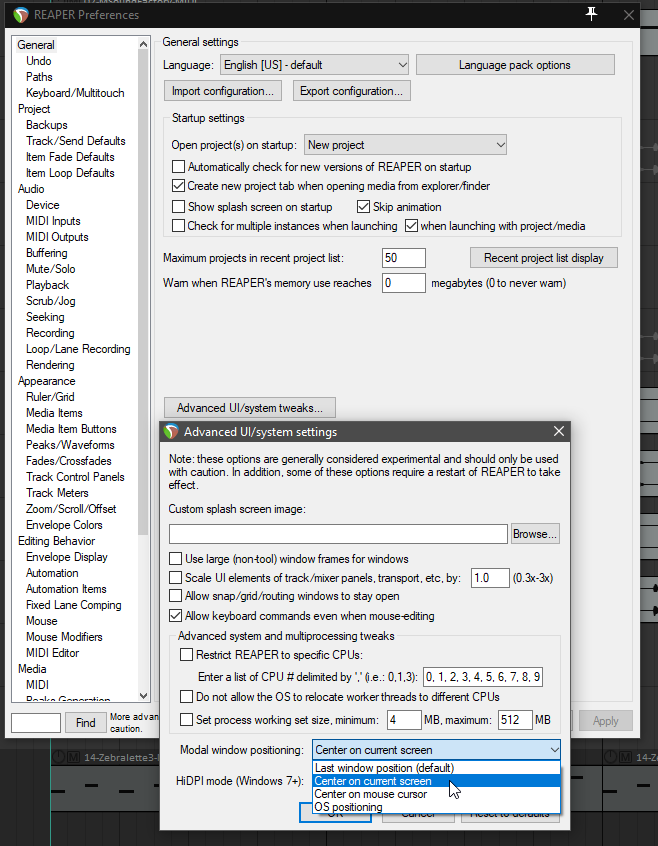This screenshot has height=846, width=658.
Task: Click the Apply button
Action: coord(606,721)
